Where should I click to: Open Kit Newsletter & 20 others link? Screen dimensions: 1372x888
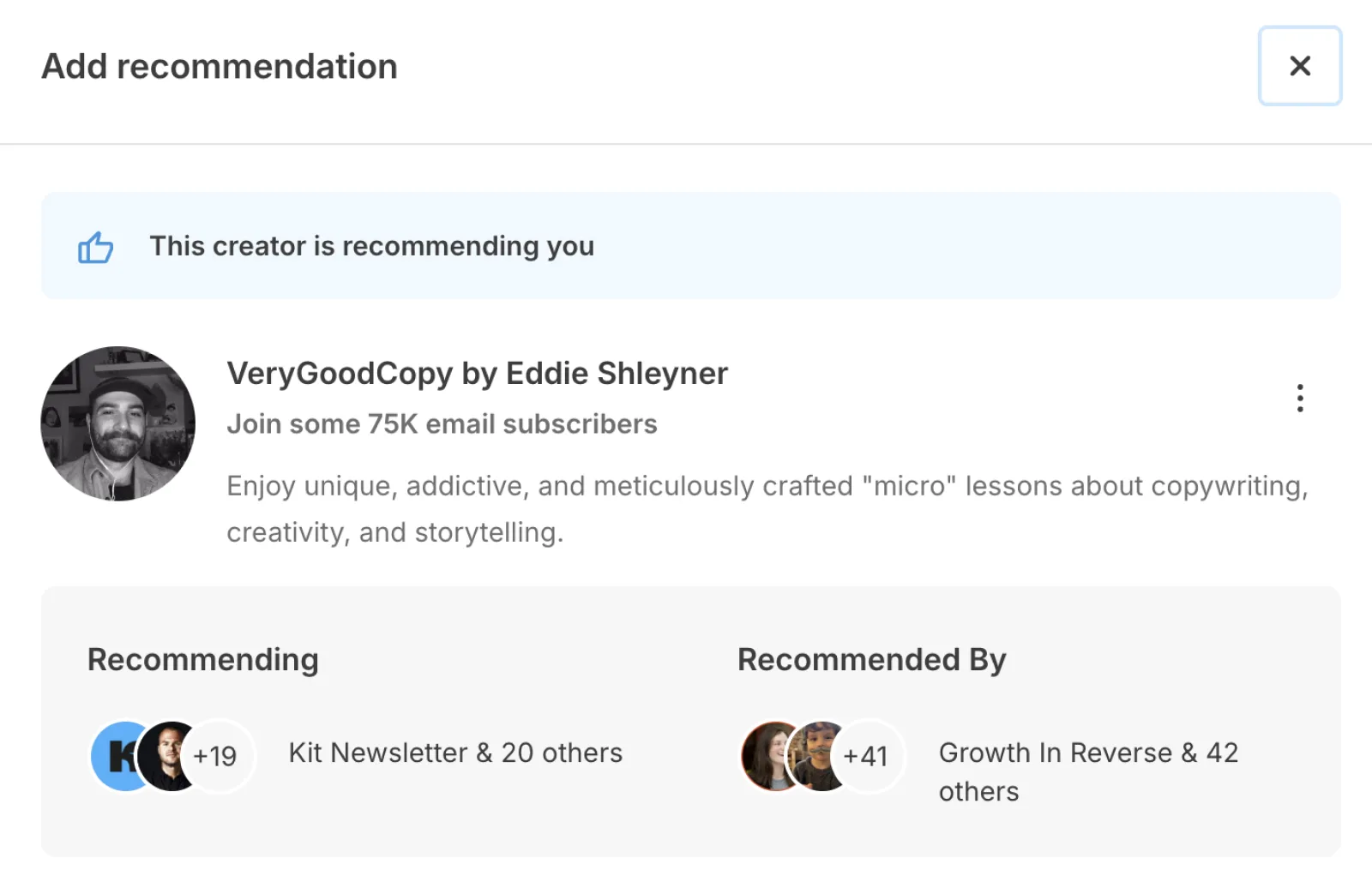tap(455, 753)
